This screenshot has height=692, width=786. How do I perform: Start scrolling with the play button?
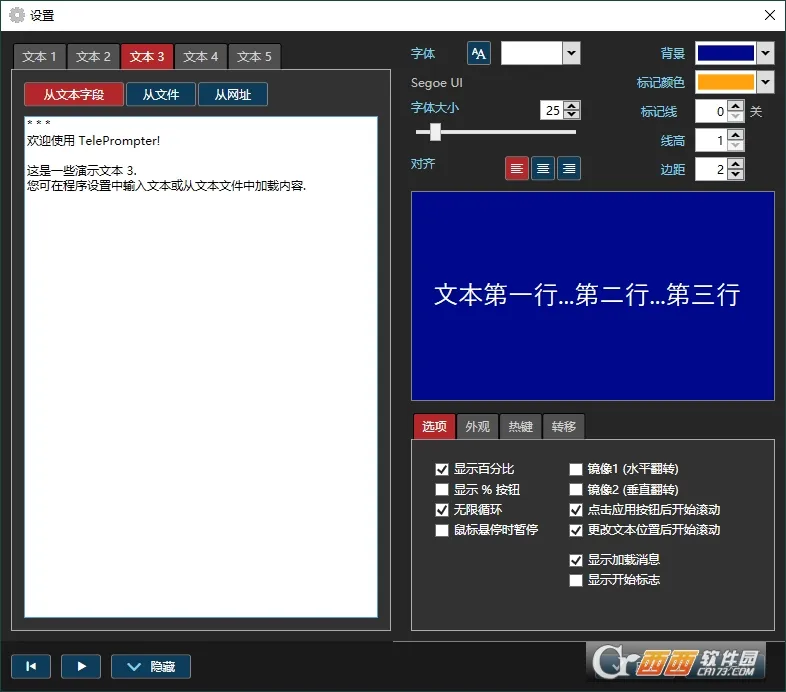[81, 666]
